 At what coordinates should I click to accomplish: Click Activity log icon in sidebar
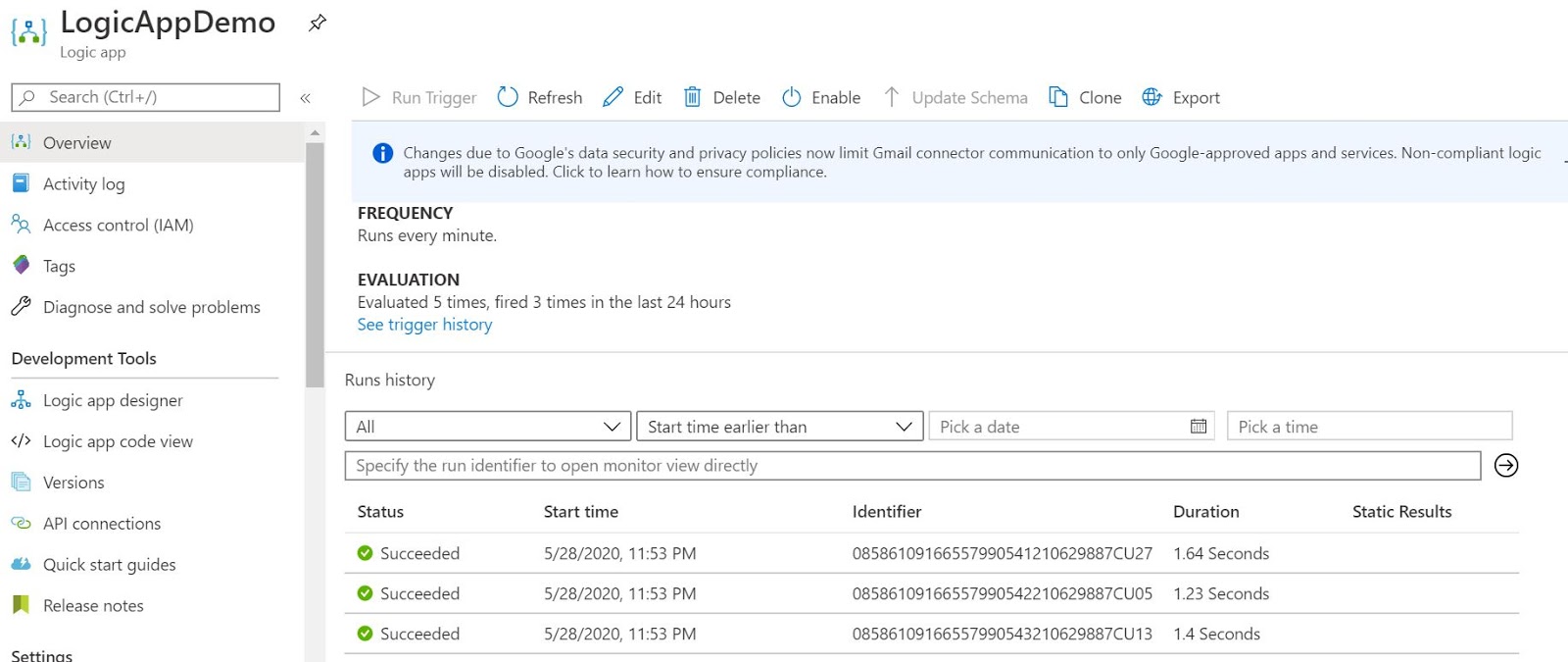21,183
